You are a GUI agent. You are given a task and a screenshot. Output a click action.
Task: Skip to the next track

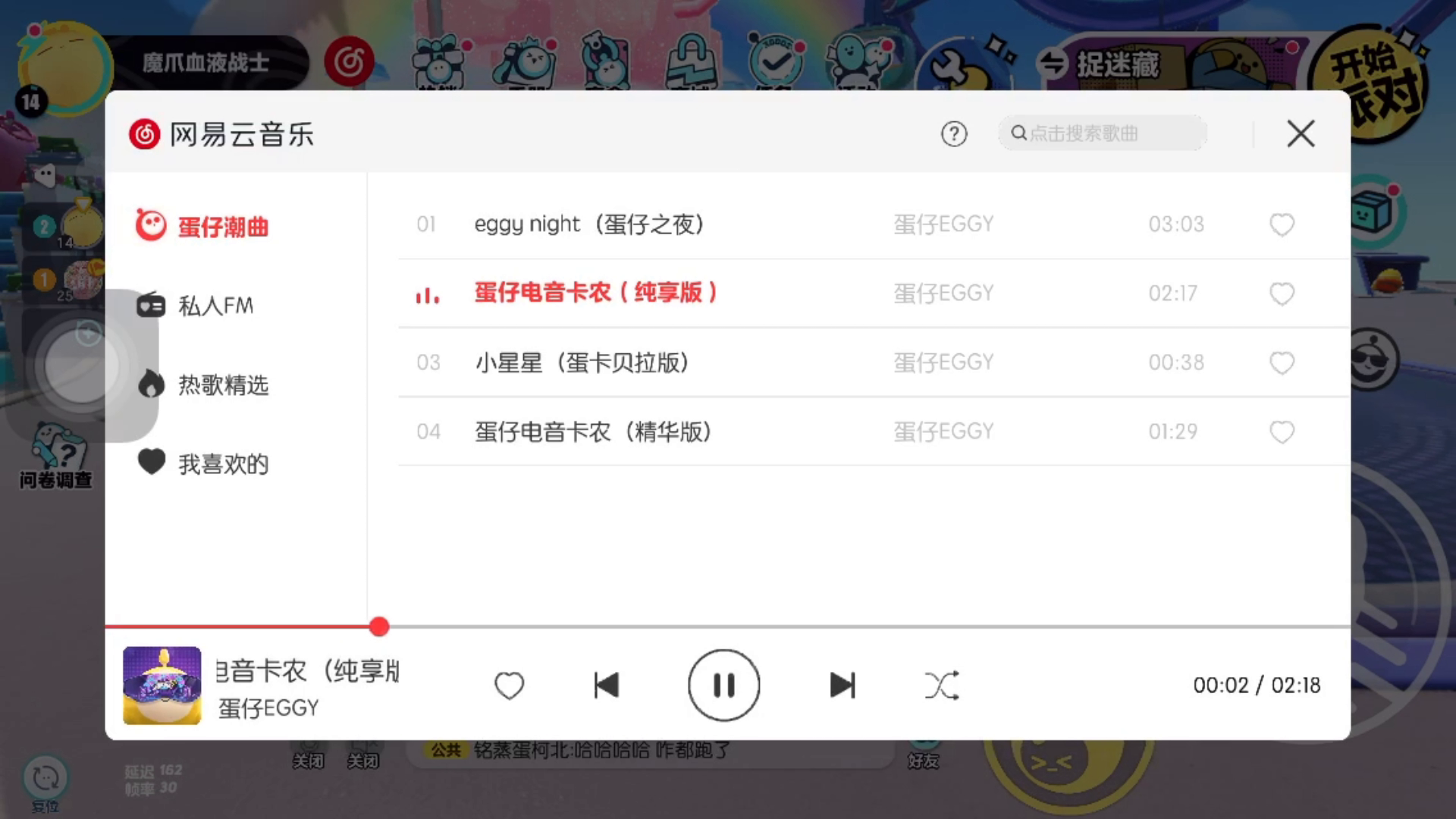pyautogui.click(x=843, y=686)
